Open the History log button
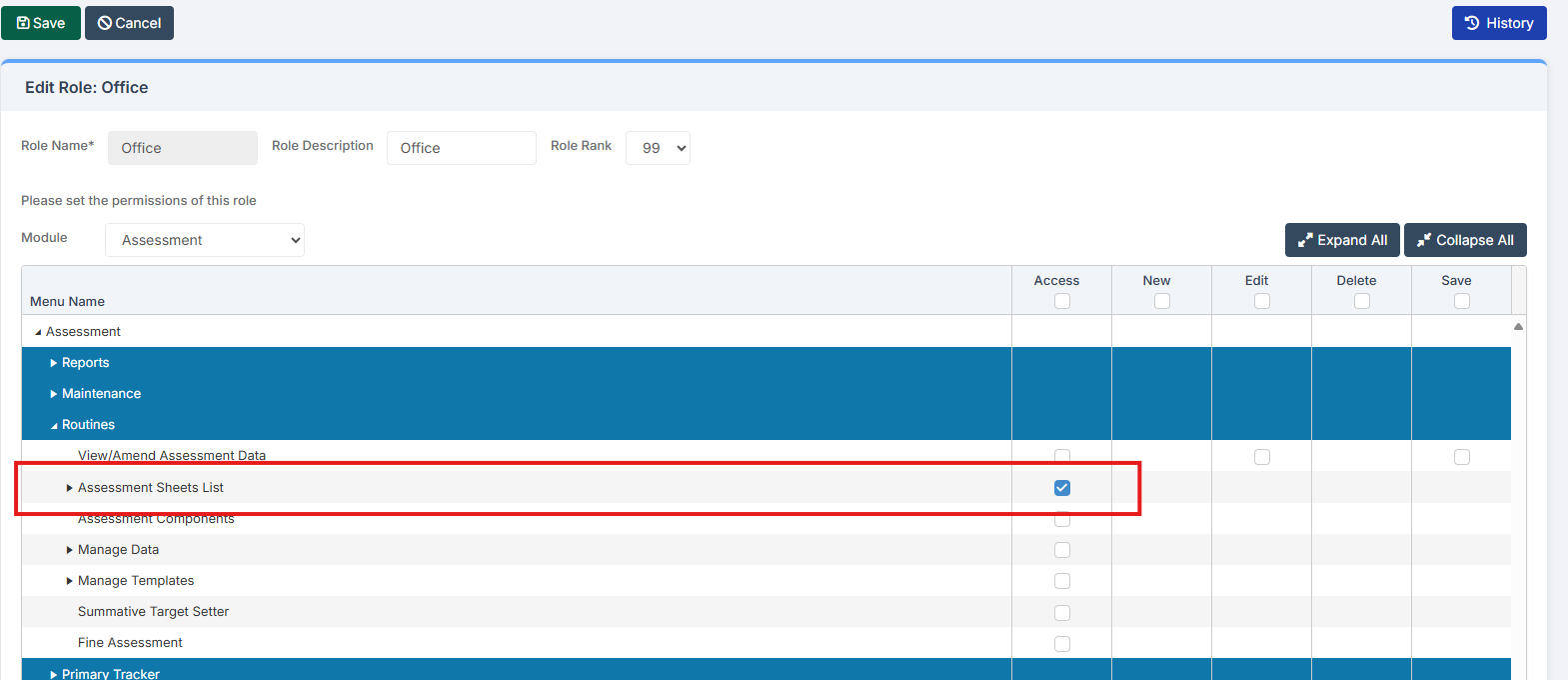Viewport: 1568px width, 680px height. pyautogui.click(x=1498, y=23)
